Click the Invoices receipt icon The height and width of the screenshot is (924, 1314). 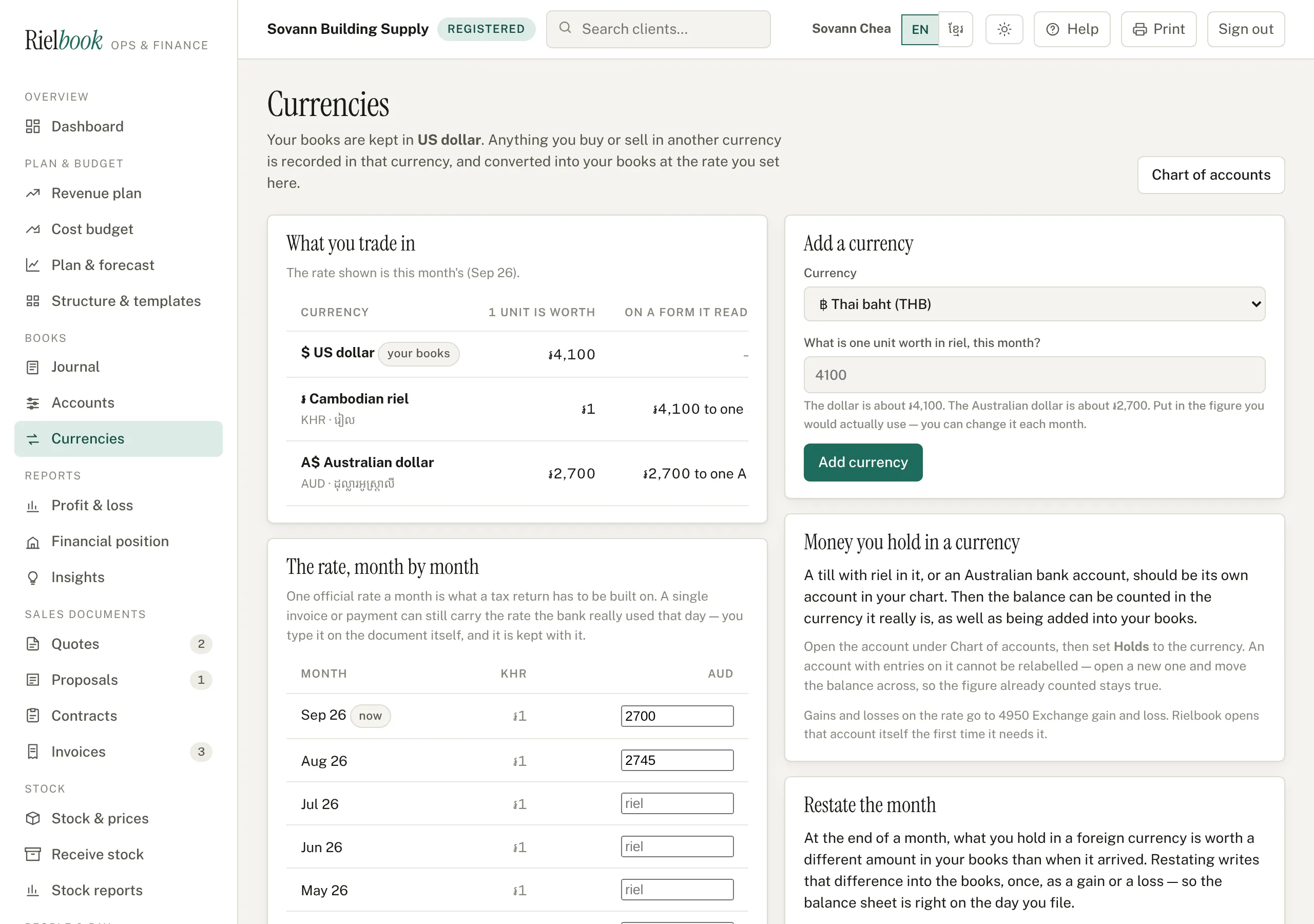point(33,752)
